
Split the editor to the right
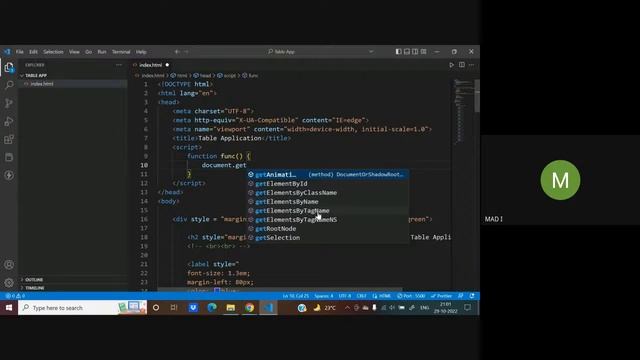tap(462, 65)
